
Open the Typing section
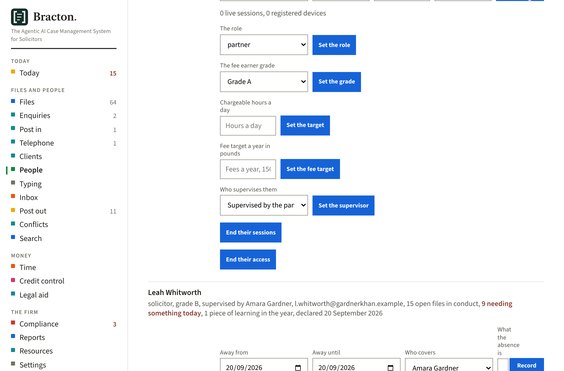(30, 184)
